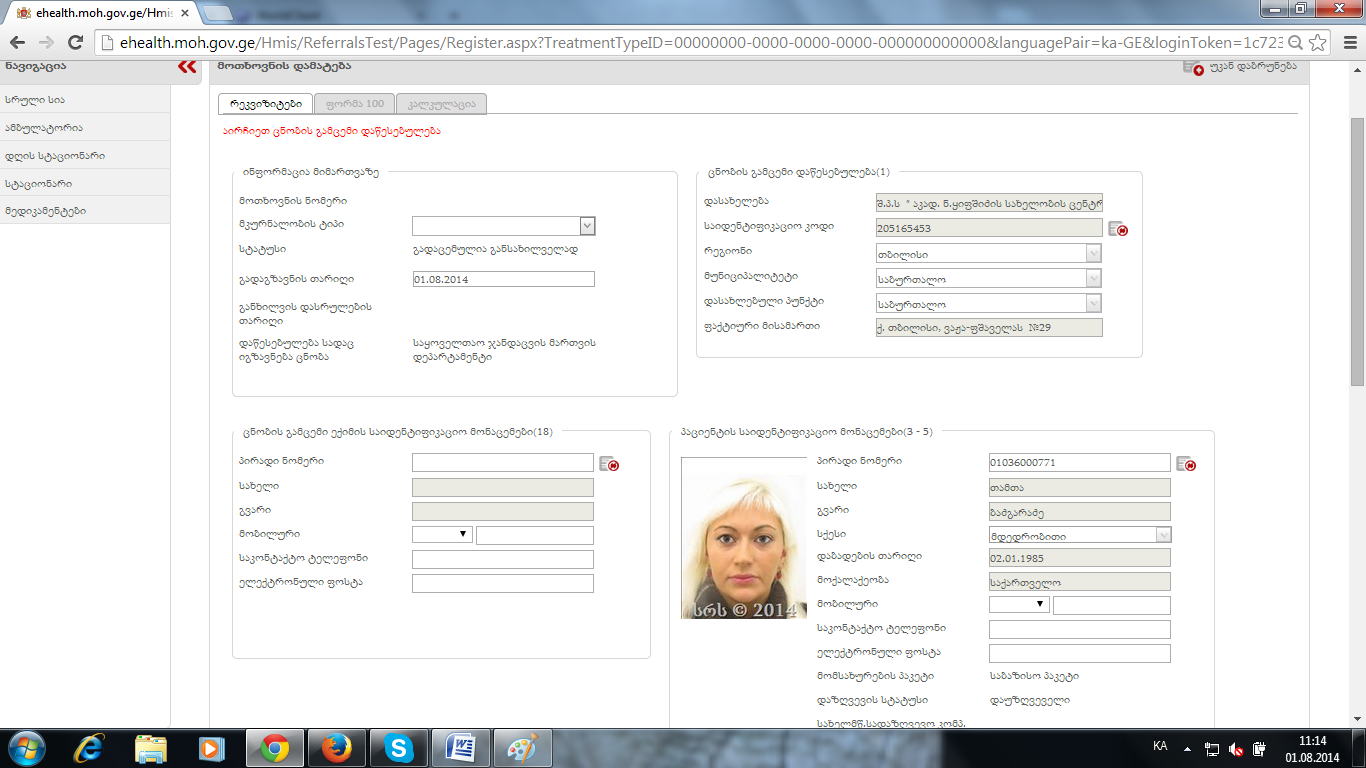The height and width of the screenshot is (768, 1366).
Task: Click the გადაგზავნის თარიღი date field
Action: click(503, 280)
